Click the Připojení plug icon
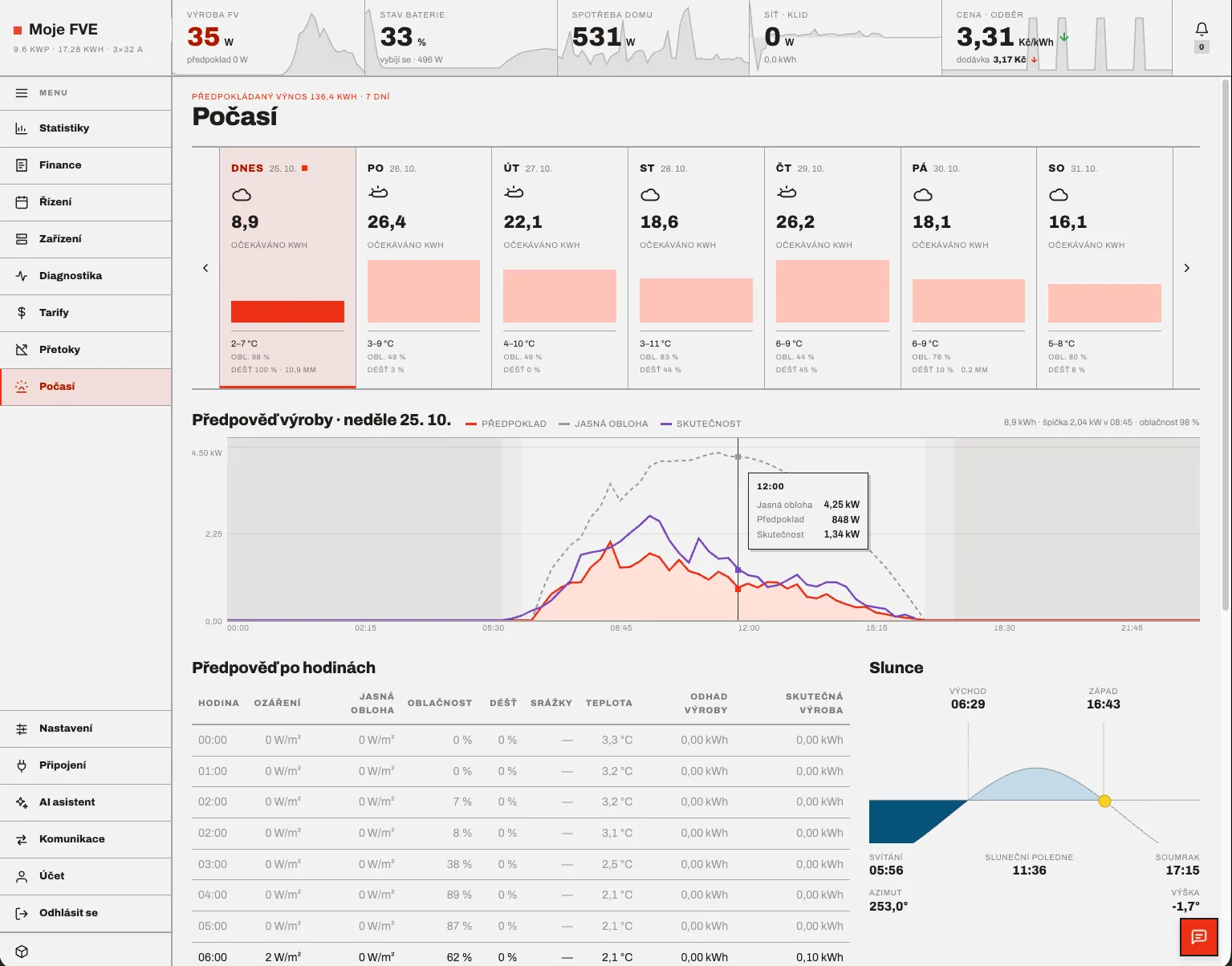This screenshot has width=1232, height=966. 22,765
